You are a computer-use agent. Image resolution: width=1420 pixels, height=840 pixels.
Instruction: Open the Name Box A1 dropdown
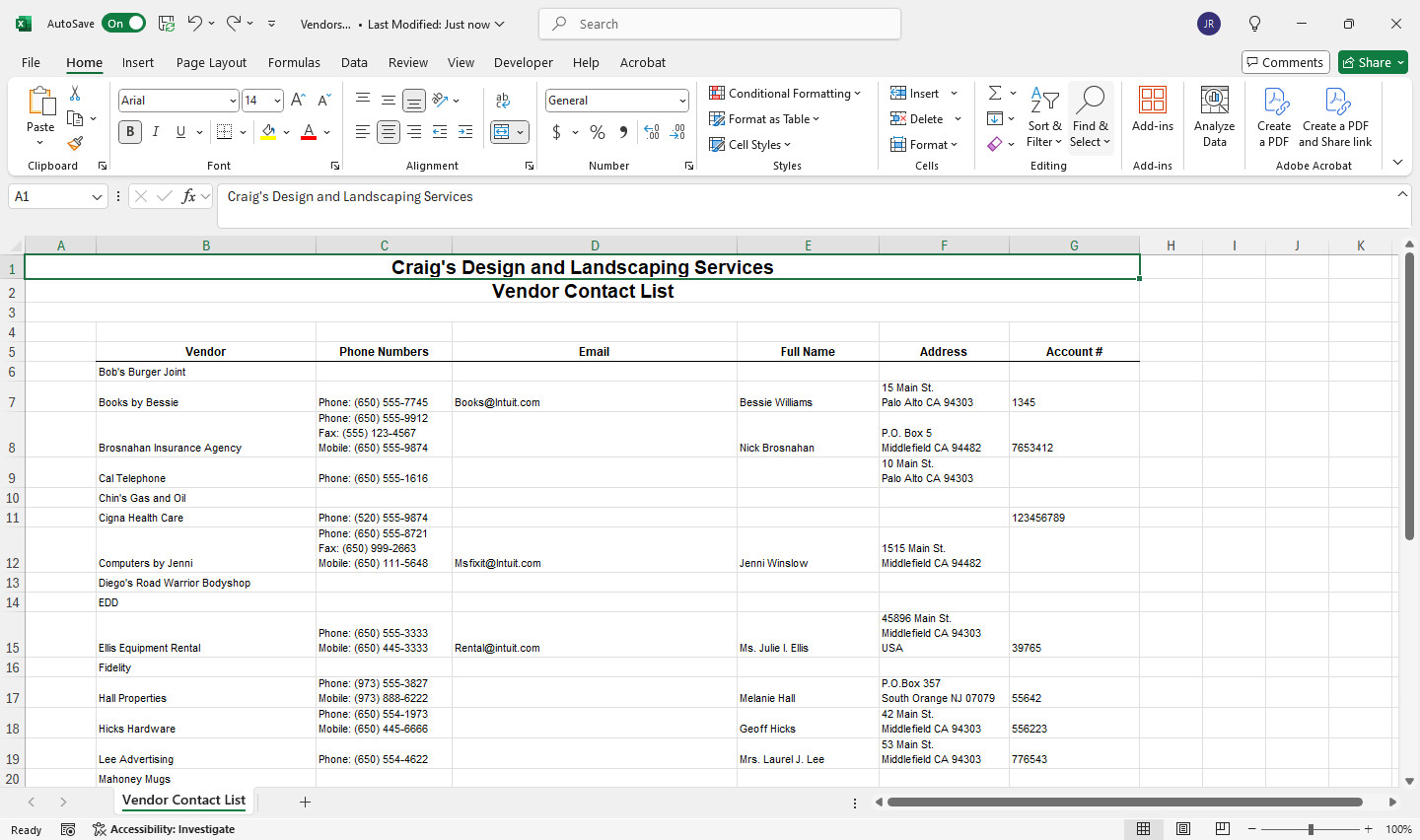coord(97,197)
